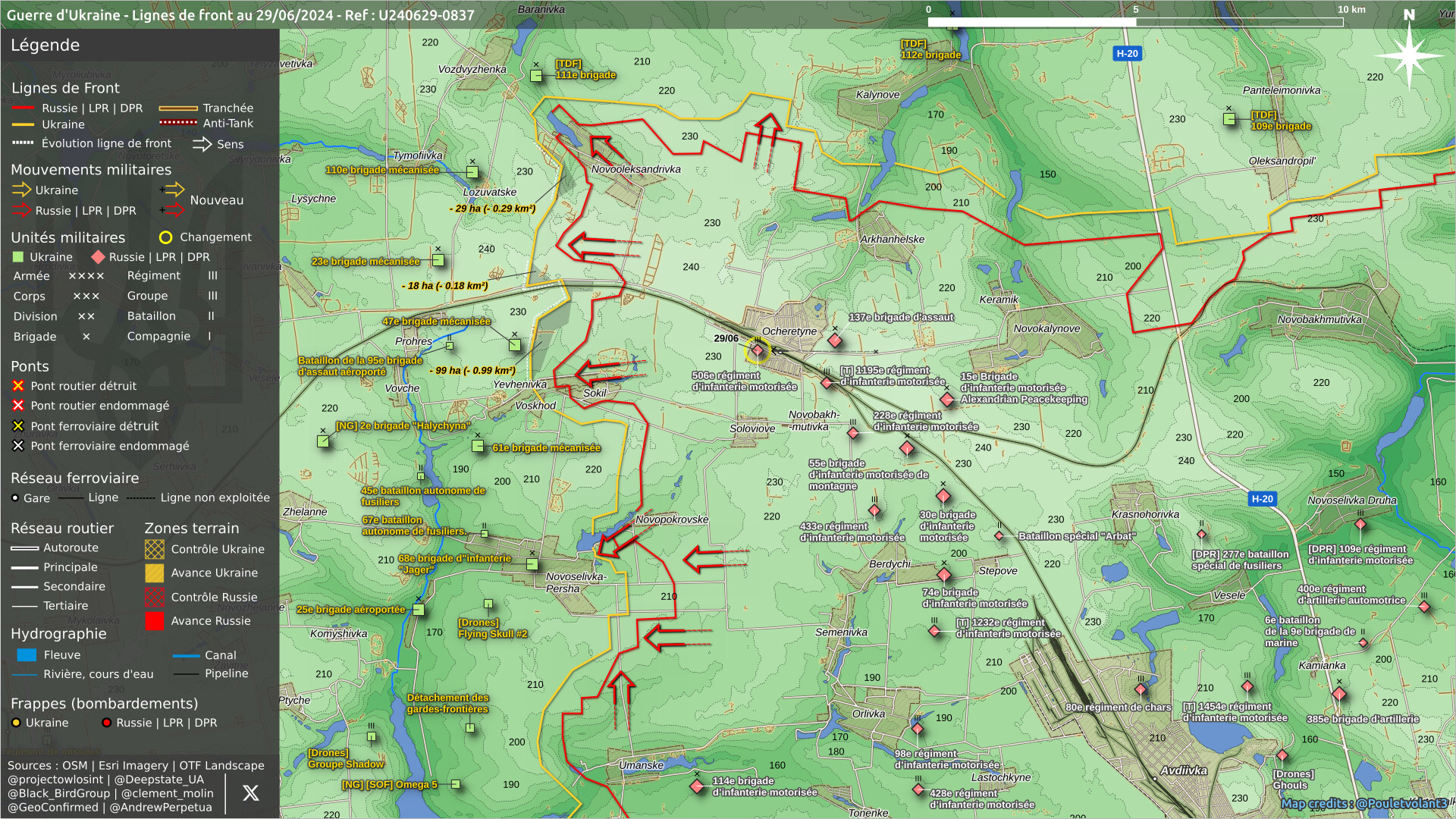The height and width of the screenshot is (819, 1456).
Task: Click the Avdiivka town label
Action: (1183, 770)
